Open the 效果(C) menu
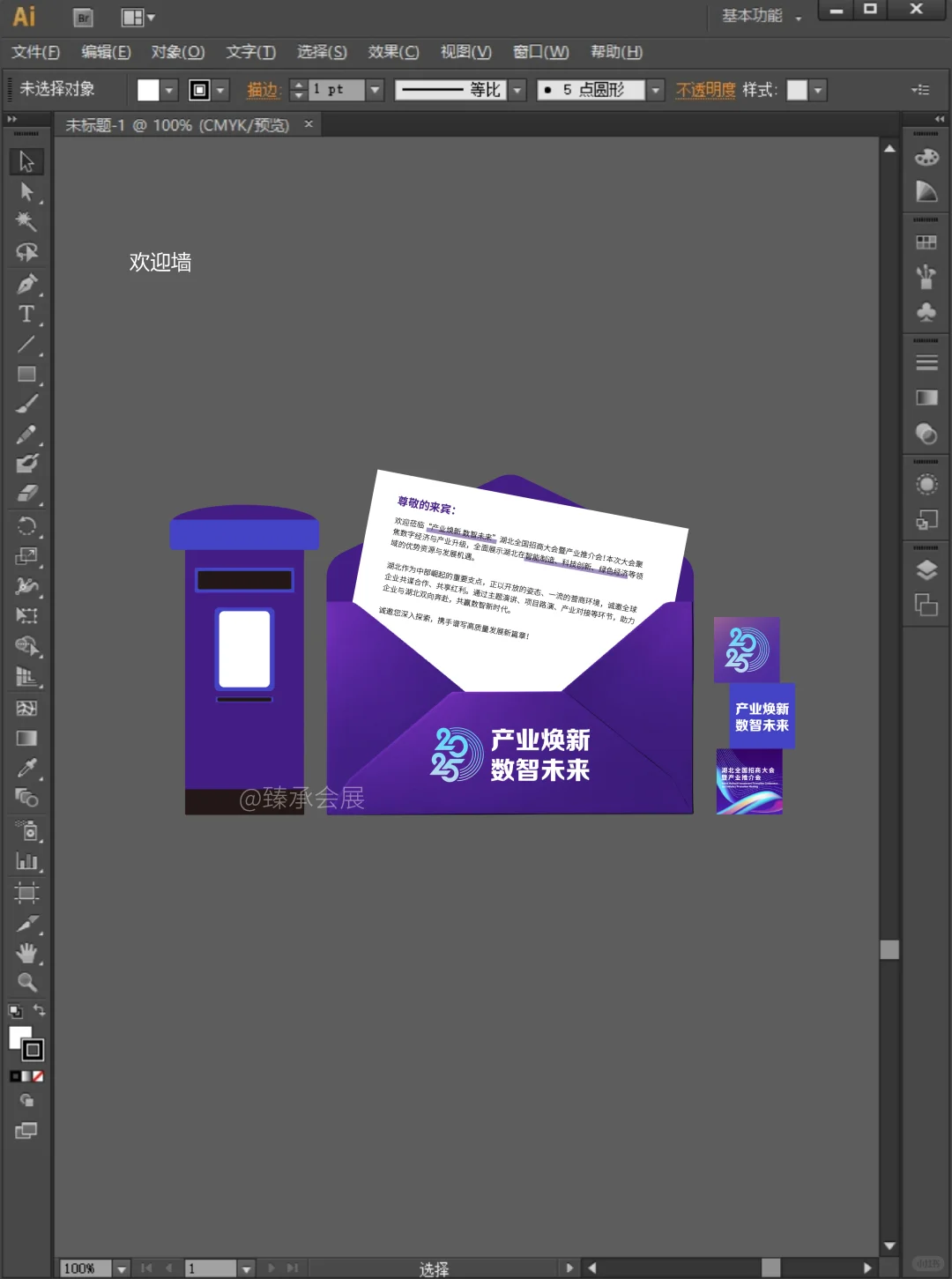Screen dimensions: 952x1279 [x=393, y=52]
